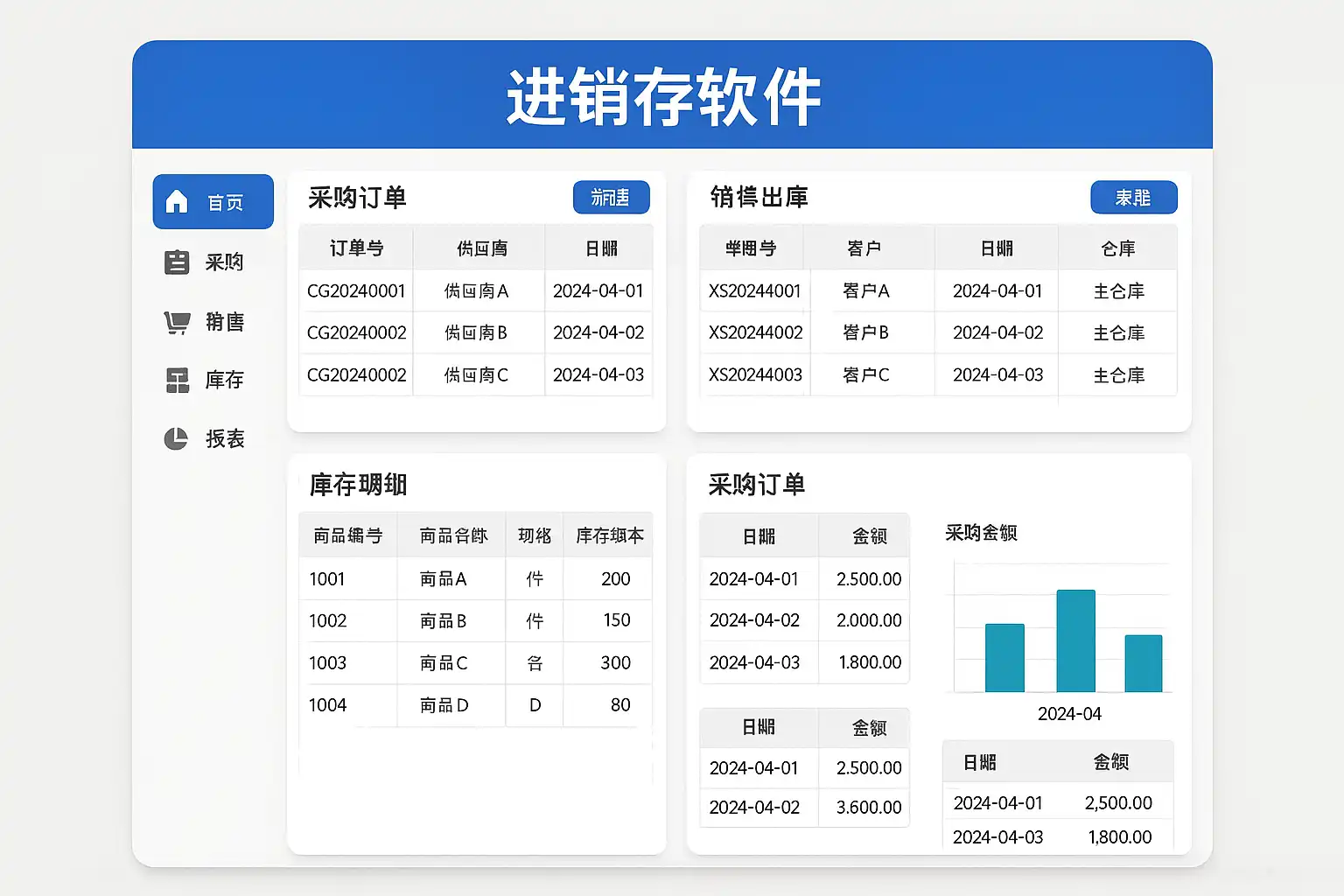Select order CG20240001 in purchase table

click(356, 290)
